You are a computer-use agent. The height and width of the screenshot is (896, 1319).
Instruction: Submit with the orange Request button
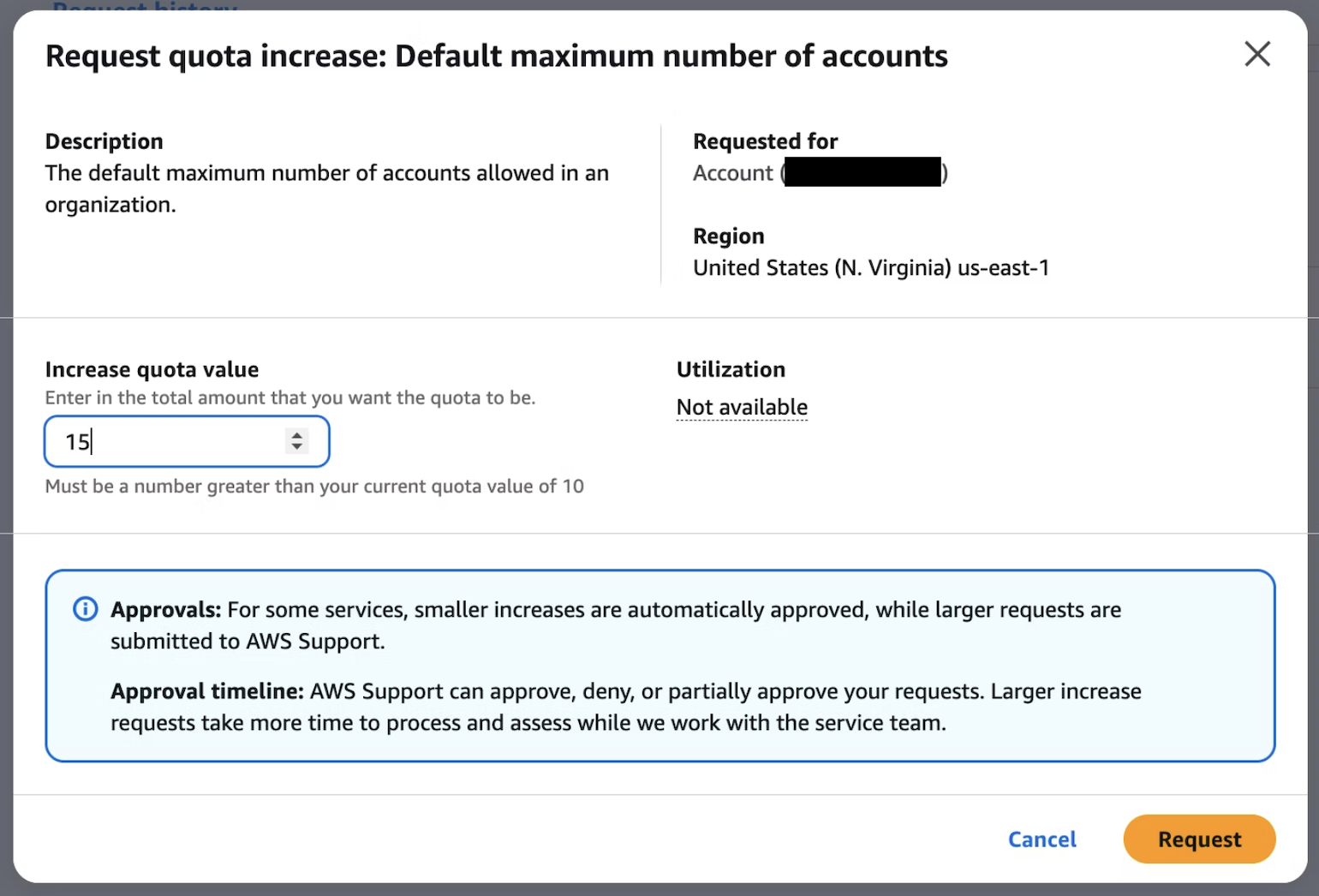[1198, 839]
